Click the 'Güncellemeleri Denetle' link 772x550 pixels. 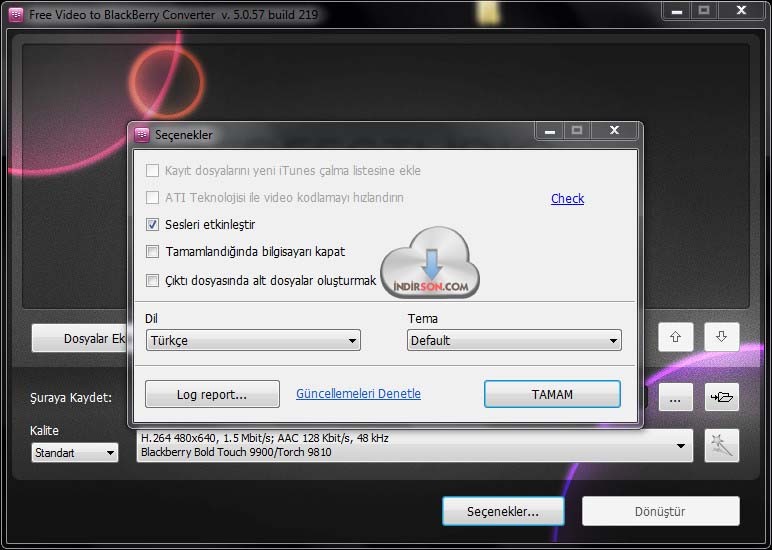pos(358,393)
